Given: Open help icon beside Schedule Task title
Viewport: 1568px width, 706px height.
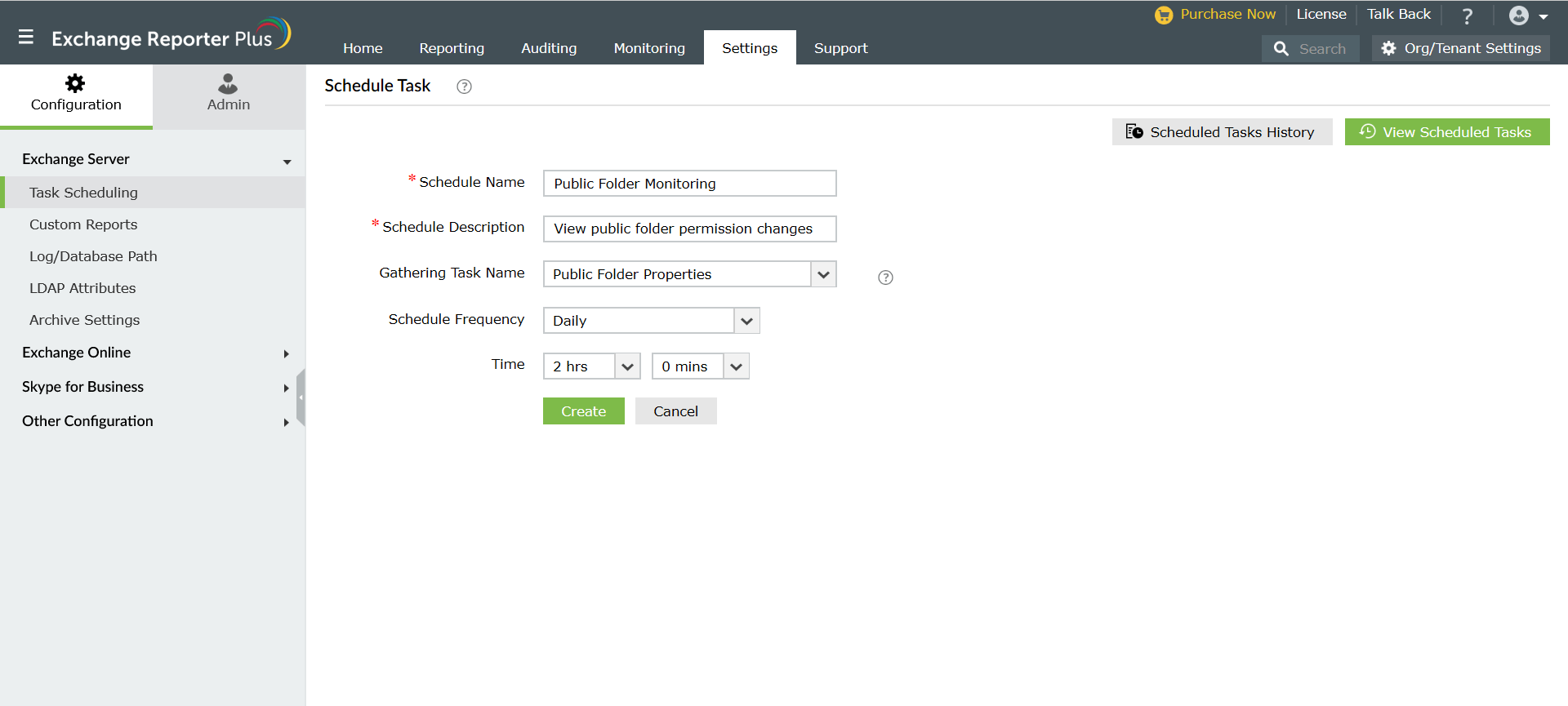Looking at the screenshot, I should pyautogui.click(x=464, y=87).
